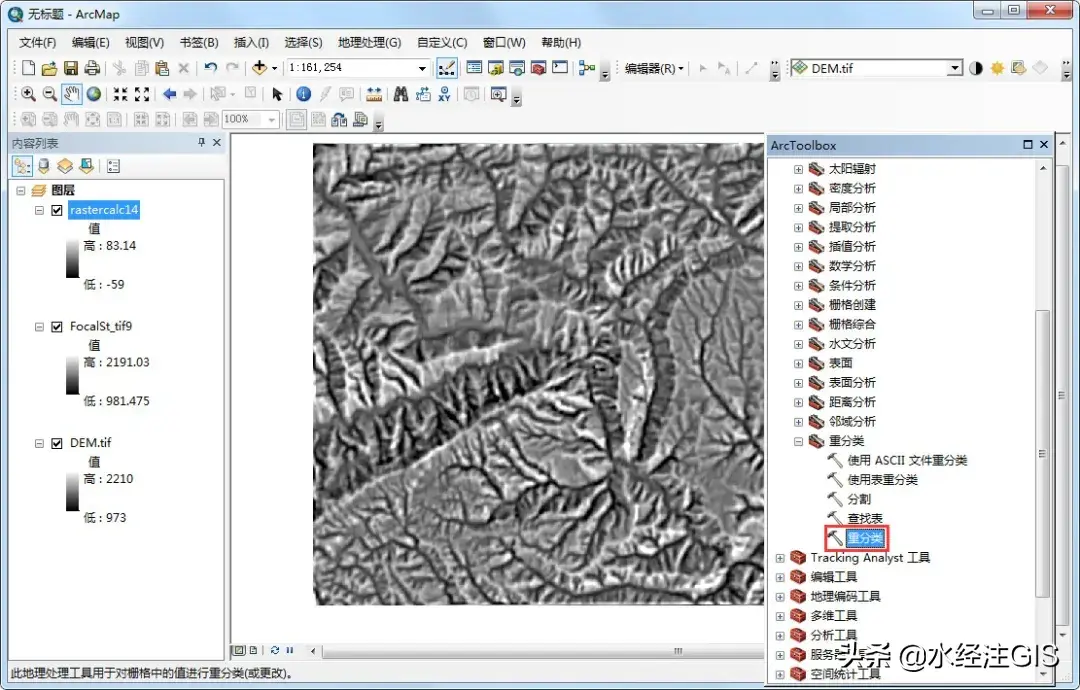Image resolution: width=1080 pixels, height=690 pixels.
Task: Open the 编辑器(R) dropdown button
Action: (655, 68)
